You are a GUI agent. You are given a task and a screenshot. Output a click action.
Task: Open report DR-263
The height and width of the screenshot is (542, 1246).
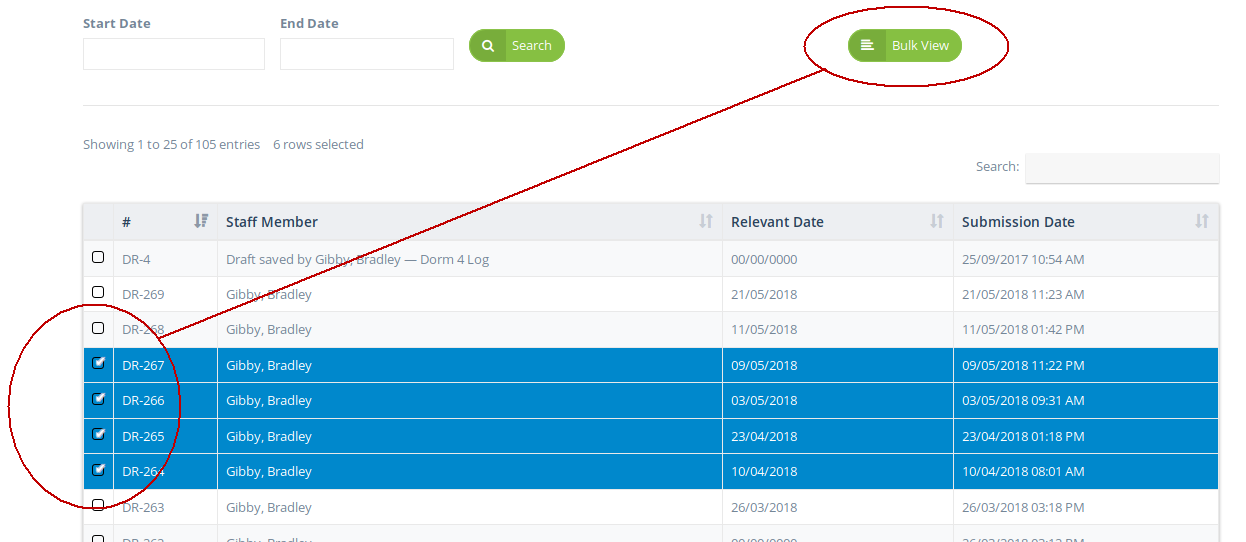143,508
